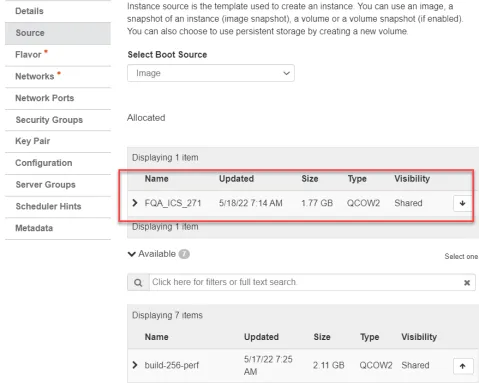Image resolution: width=479 pixels, height=383 pixels.
Task: Click the 2.11 GB size cell
Action: (329, 365)
